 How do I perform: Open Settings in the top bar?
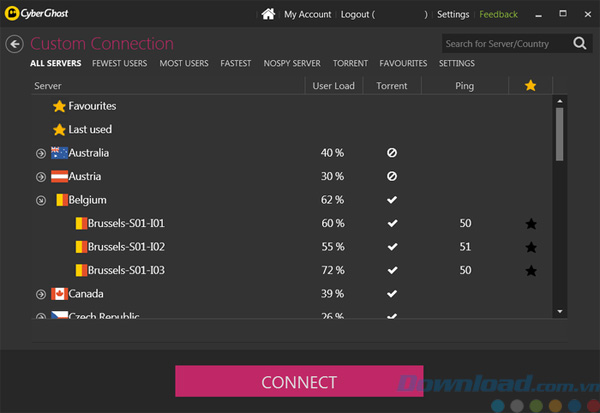(x=453, y=15)
